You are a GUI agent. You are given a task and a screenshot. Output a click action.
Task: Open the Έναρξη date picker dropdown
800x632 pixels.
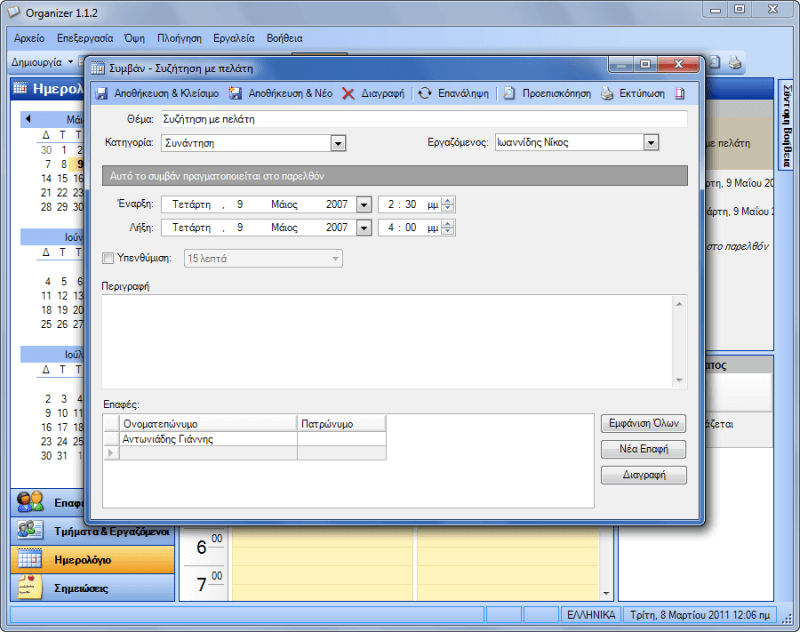coord(364,204)
